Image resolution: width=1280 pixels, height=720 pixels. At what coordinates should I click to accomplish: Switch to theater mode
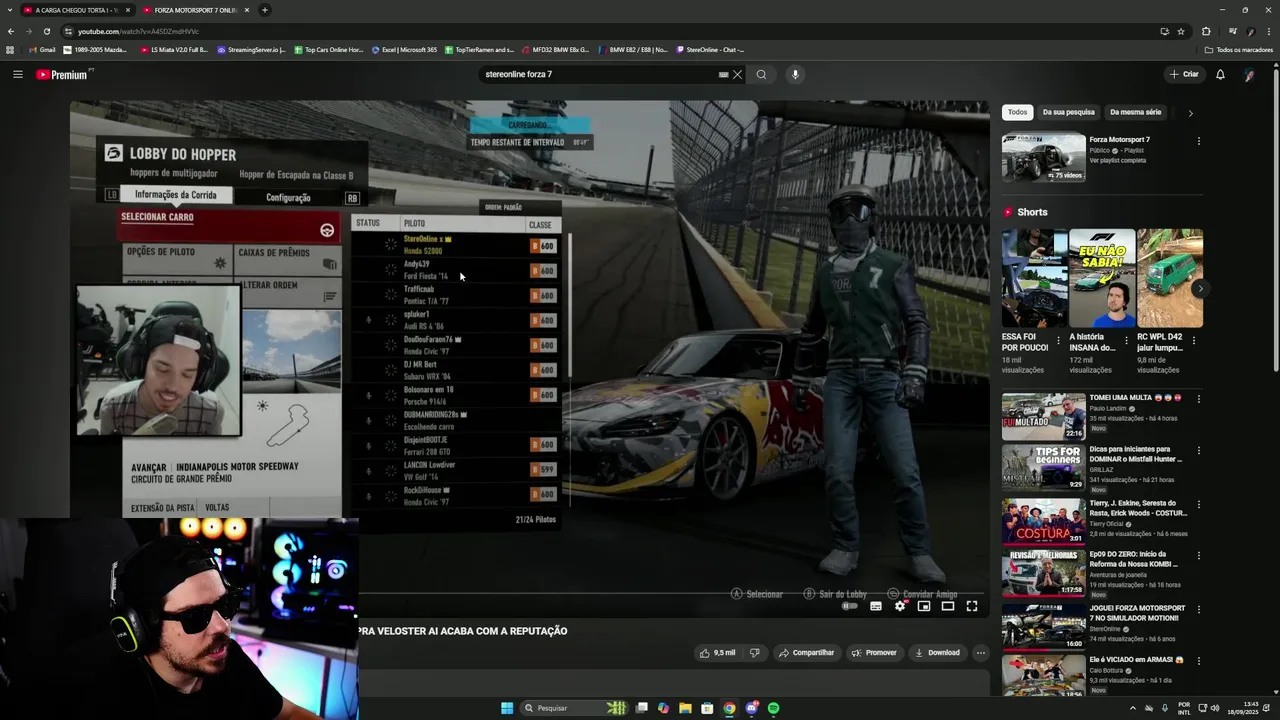[x=948, y=606]
